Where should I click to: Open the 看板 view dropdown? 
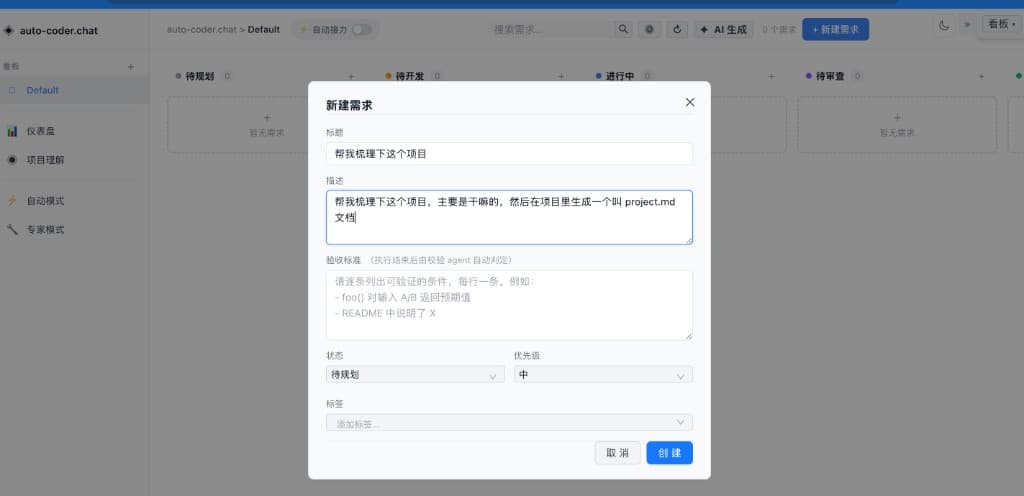click(x=1002, y=25)
